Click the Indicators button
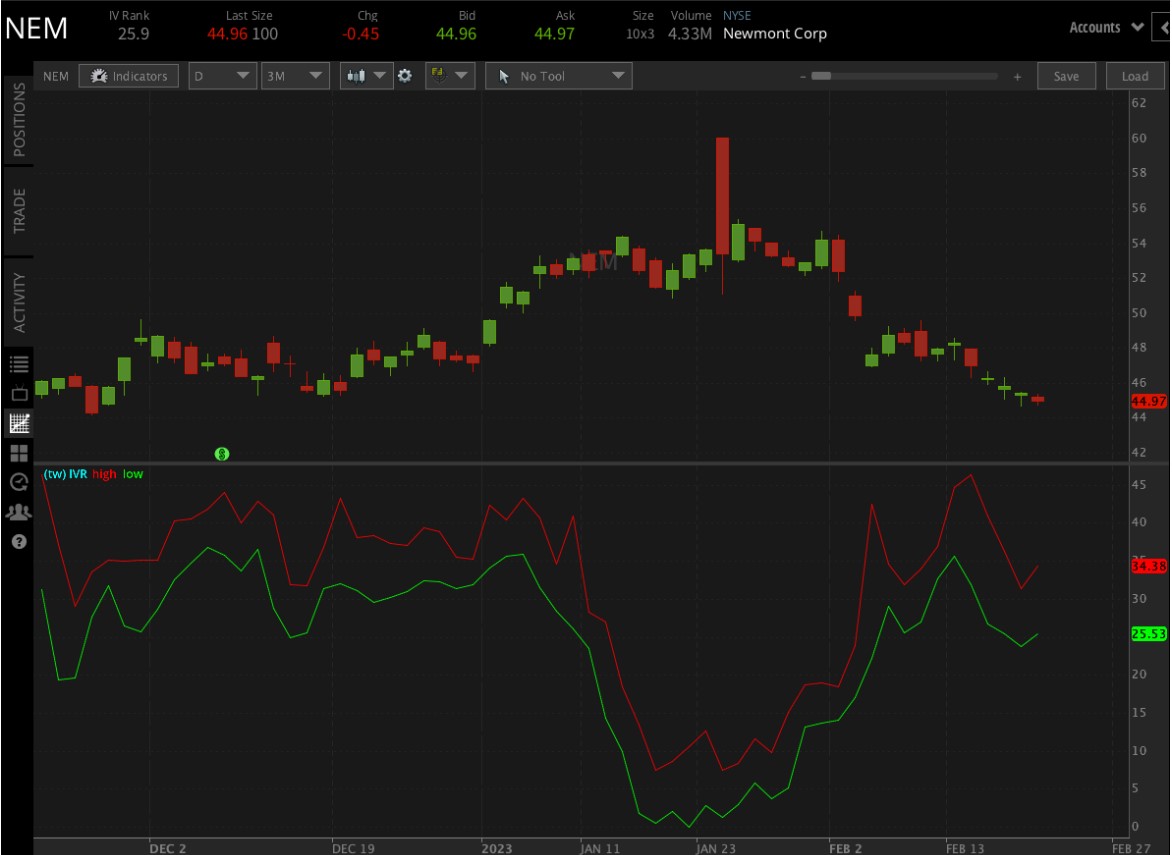 [x=130, y=76]
